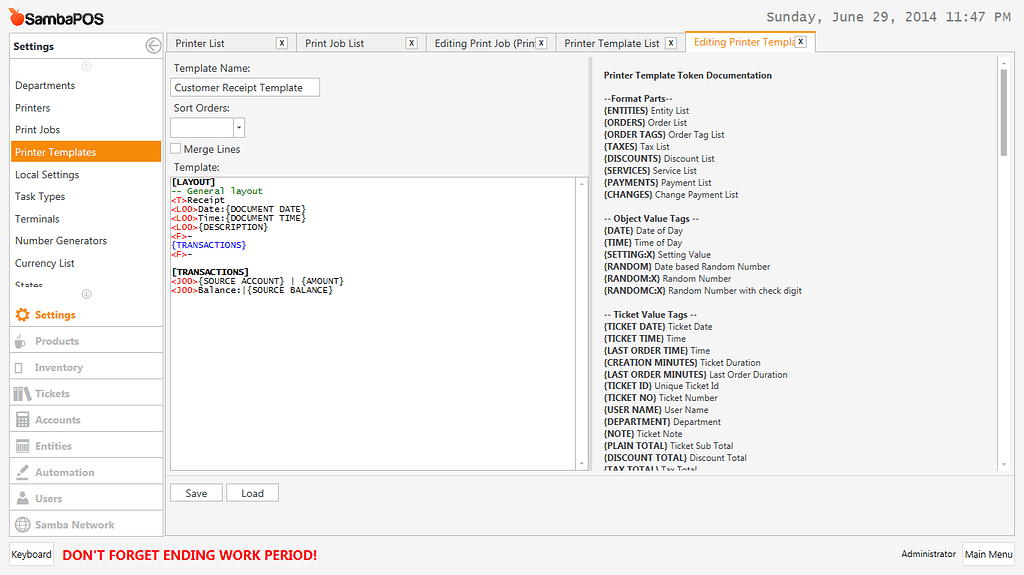Open Terminals in settings list
This screenshot has width=1024, height=575.
coord(86,219)
